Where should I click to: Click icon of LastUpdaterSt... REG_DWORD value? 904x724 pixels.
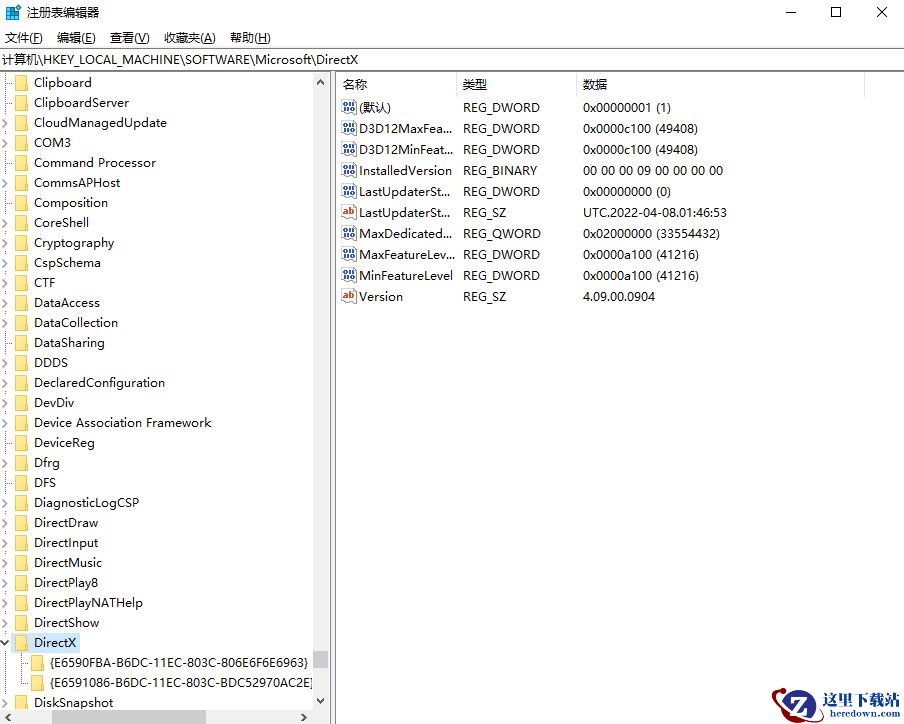349,191
